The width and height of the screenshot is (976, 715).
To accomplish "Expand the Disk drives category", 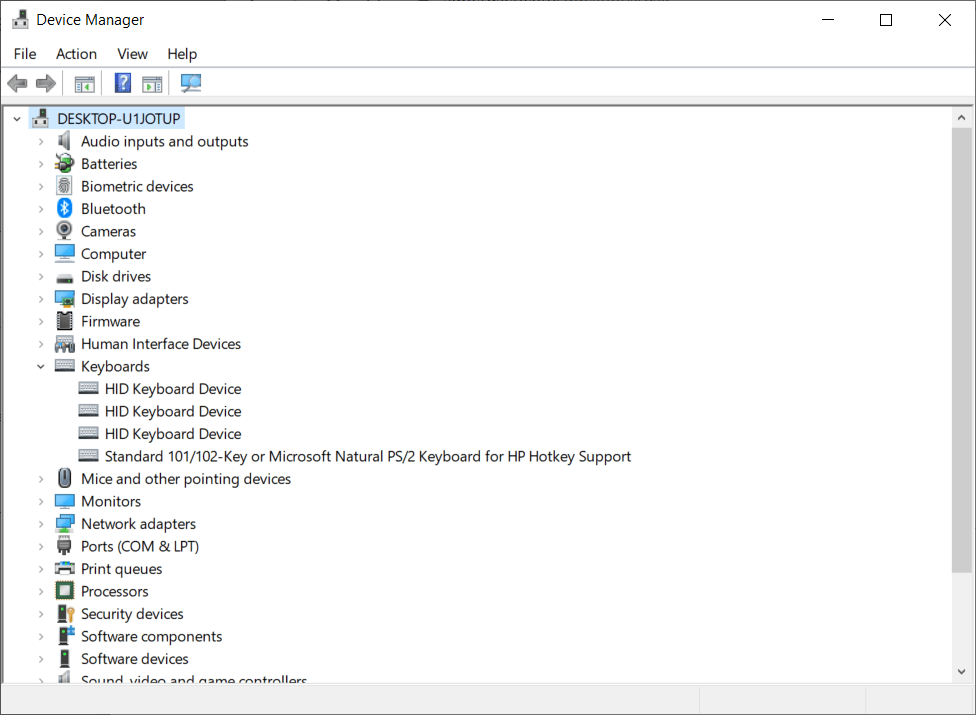I will [40, 276].
